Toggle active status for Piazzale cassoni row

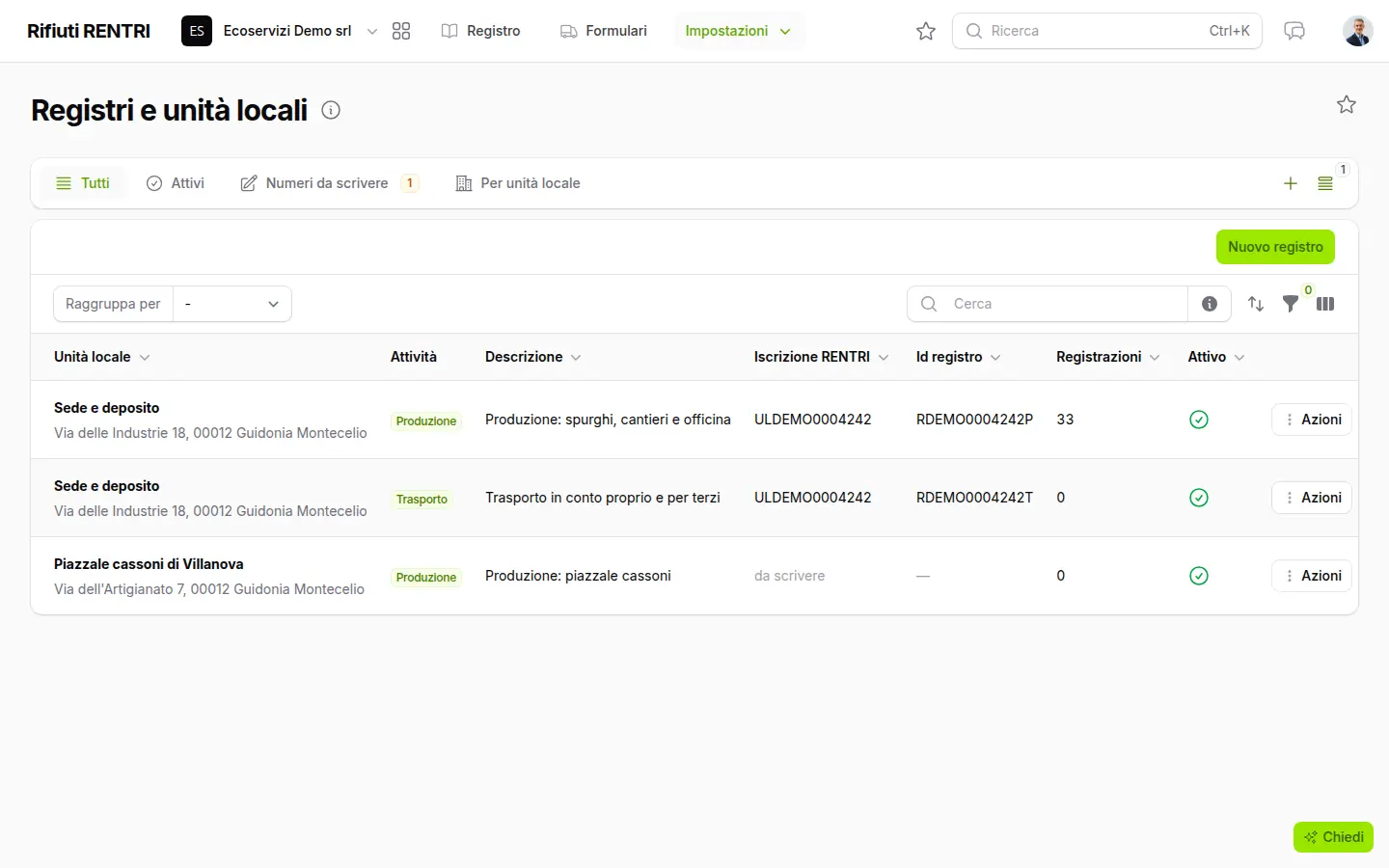(1199, 576)
